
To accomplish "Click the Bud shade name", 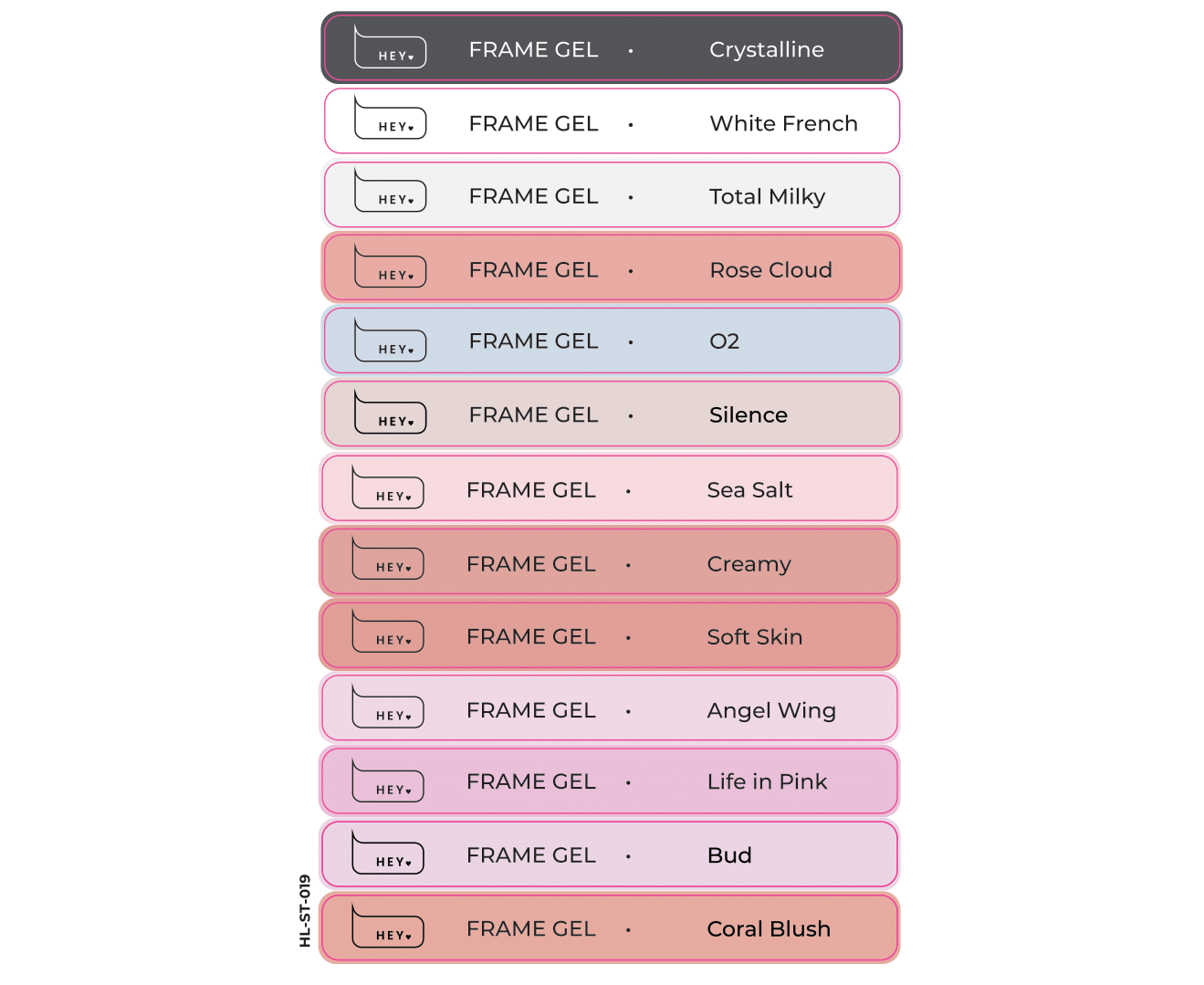I will pyautogui.click(x=729, y=855).
